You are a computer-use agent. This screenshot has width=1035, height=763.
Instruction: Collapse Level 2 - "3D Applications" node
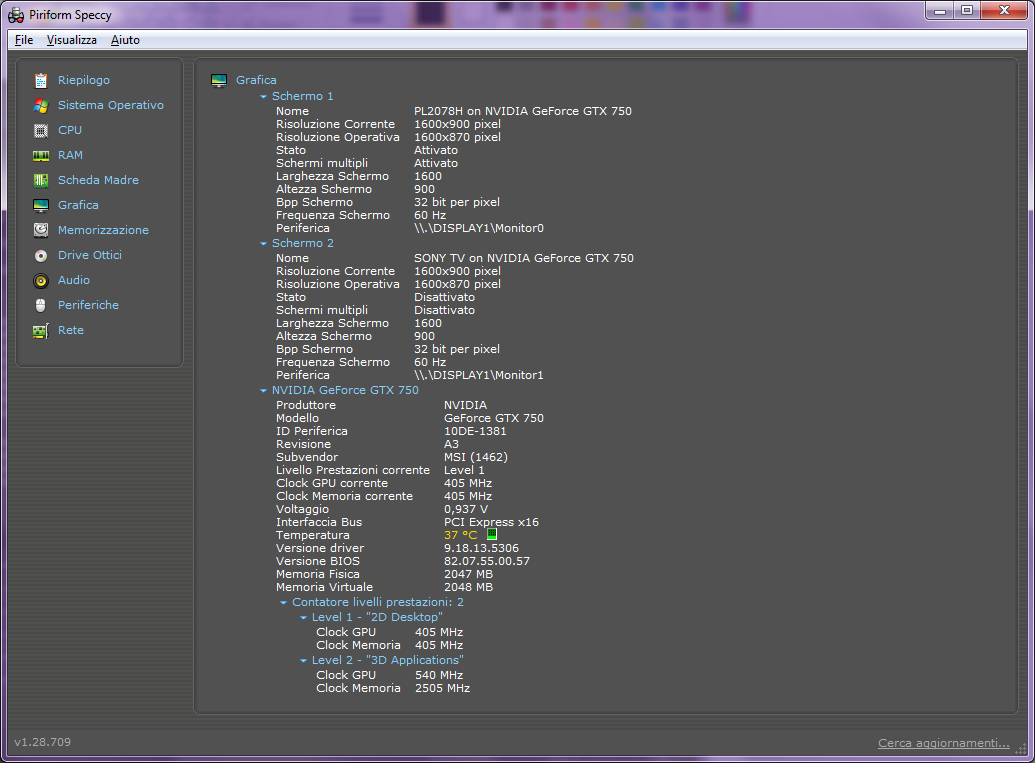[304, 661]
